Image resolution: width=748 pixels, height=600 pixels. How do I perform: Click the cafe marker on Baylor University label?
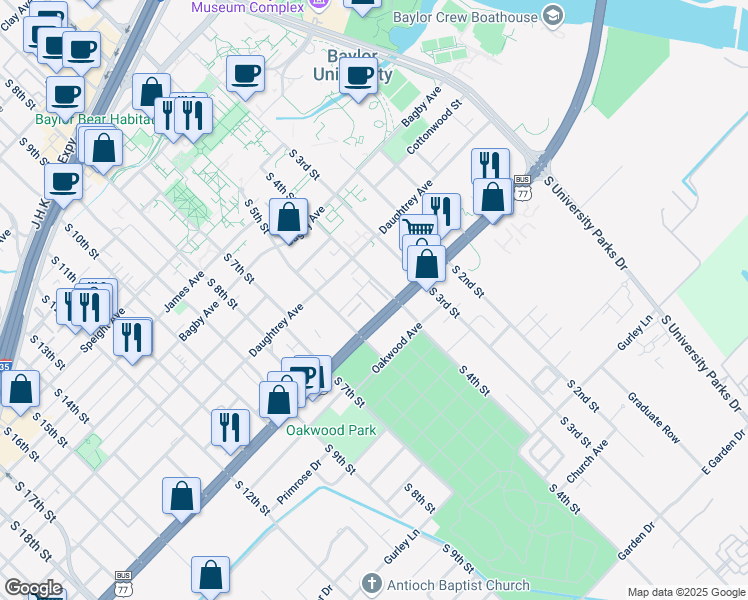tap(358, 76)
